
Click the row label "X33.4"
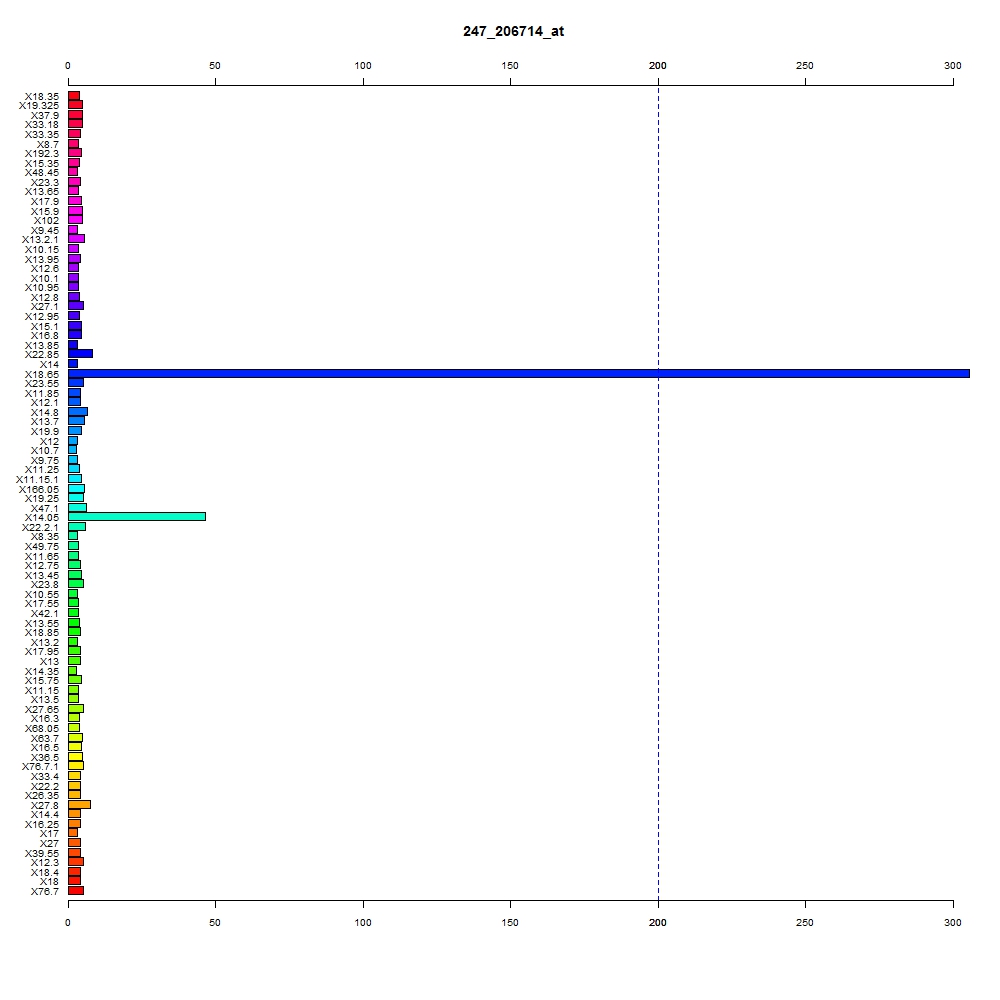tap(45, 777)
